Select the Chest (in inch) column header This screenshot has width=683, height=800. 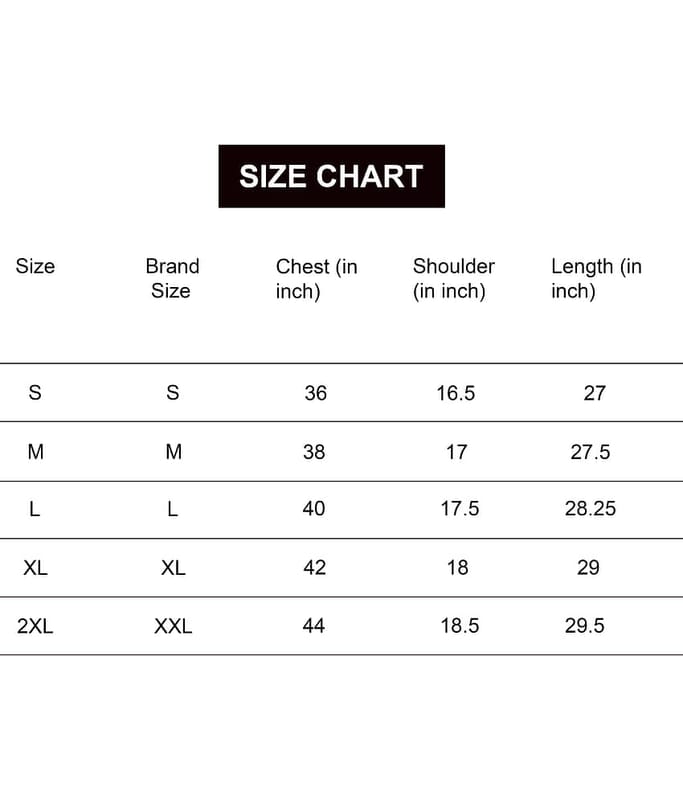pos(316,278)
